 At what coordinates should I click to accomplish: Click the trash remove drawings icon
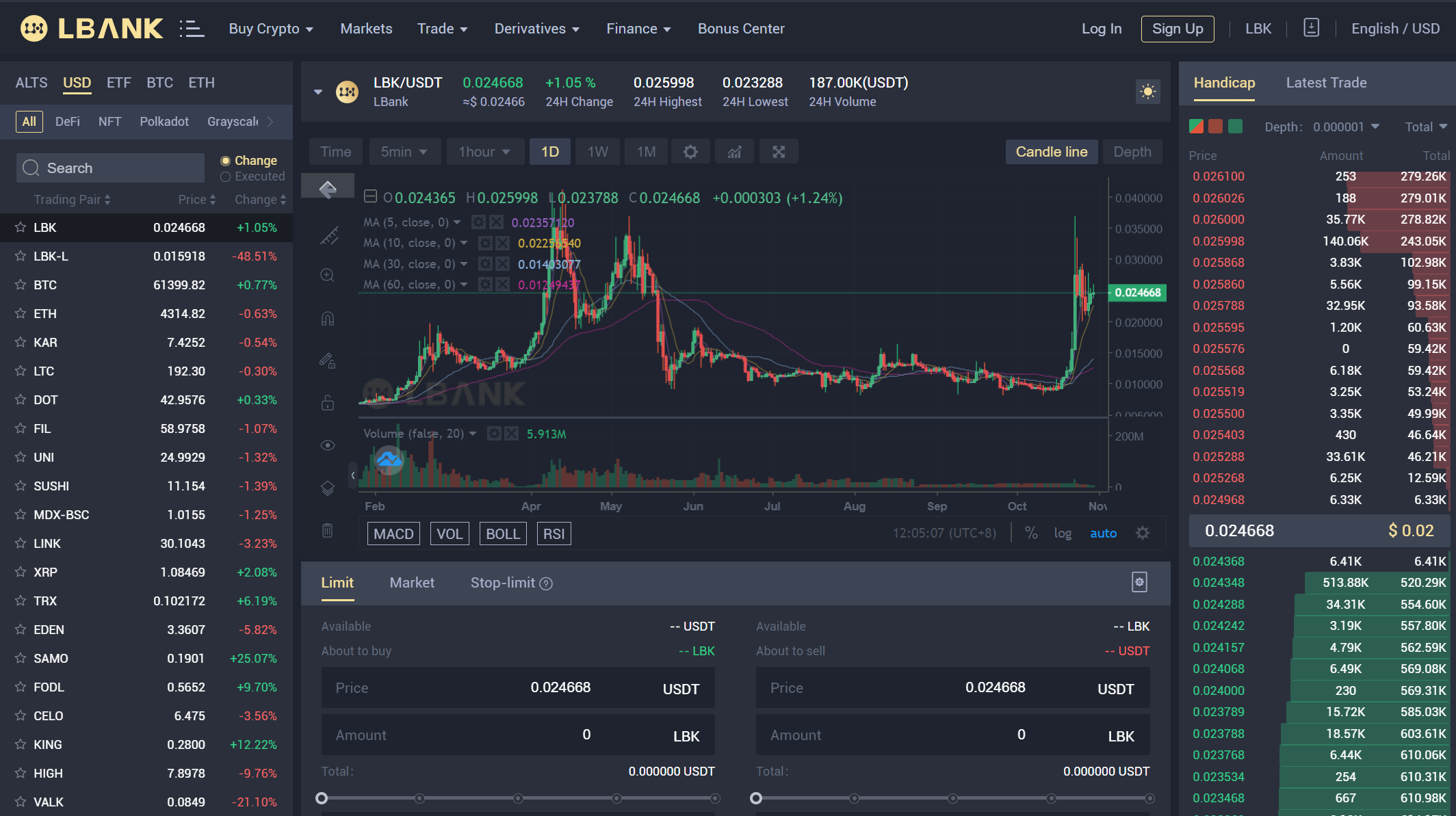click(x=328, y=530)
